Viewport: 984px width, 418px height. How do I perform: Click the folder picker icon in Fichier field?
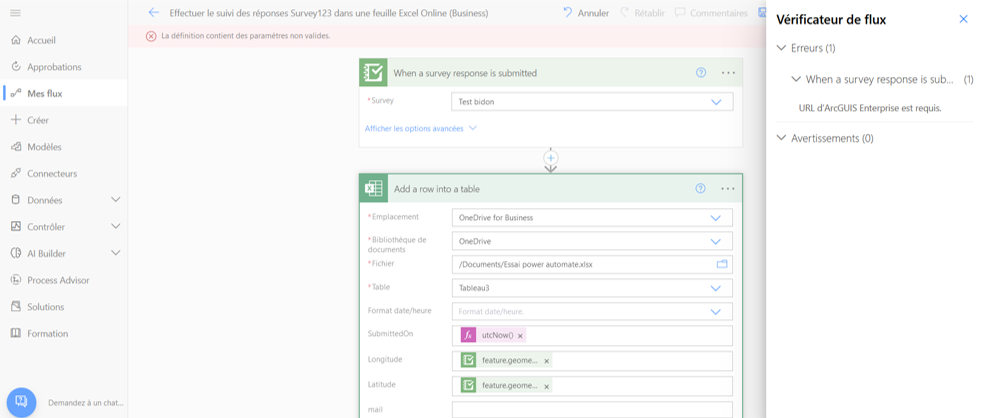click(x=722, y=264)
